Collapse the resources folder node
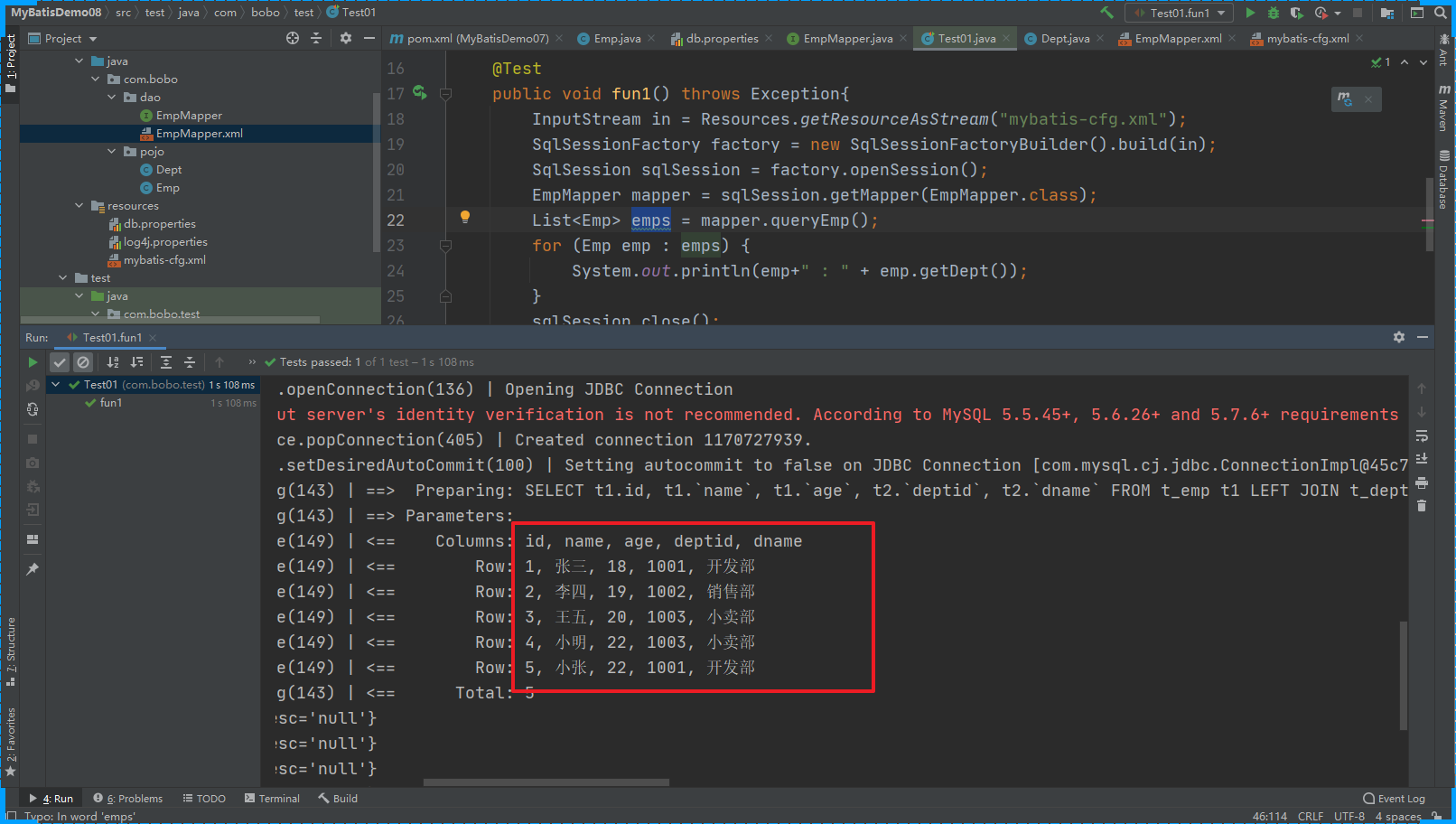The width and height of the screenshot is (1456, 824). click(79, 206)
